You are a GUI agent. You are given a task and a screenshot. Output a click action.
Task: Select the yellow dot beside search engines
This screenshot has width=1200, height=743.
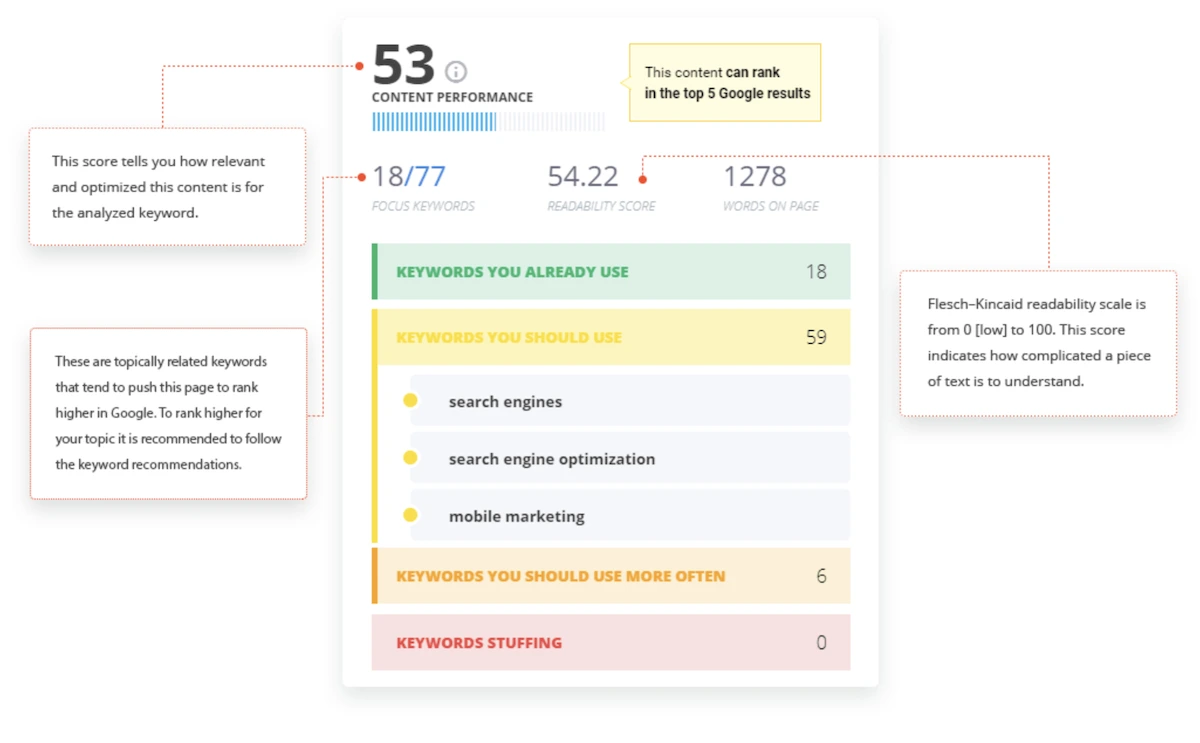(410, 400)
